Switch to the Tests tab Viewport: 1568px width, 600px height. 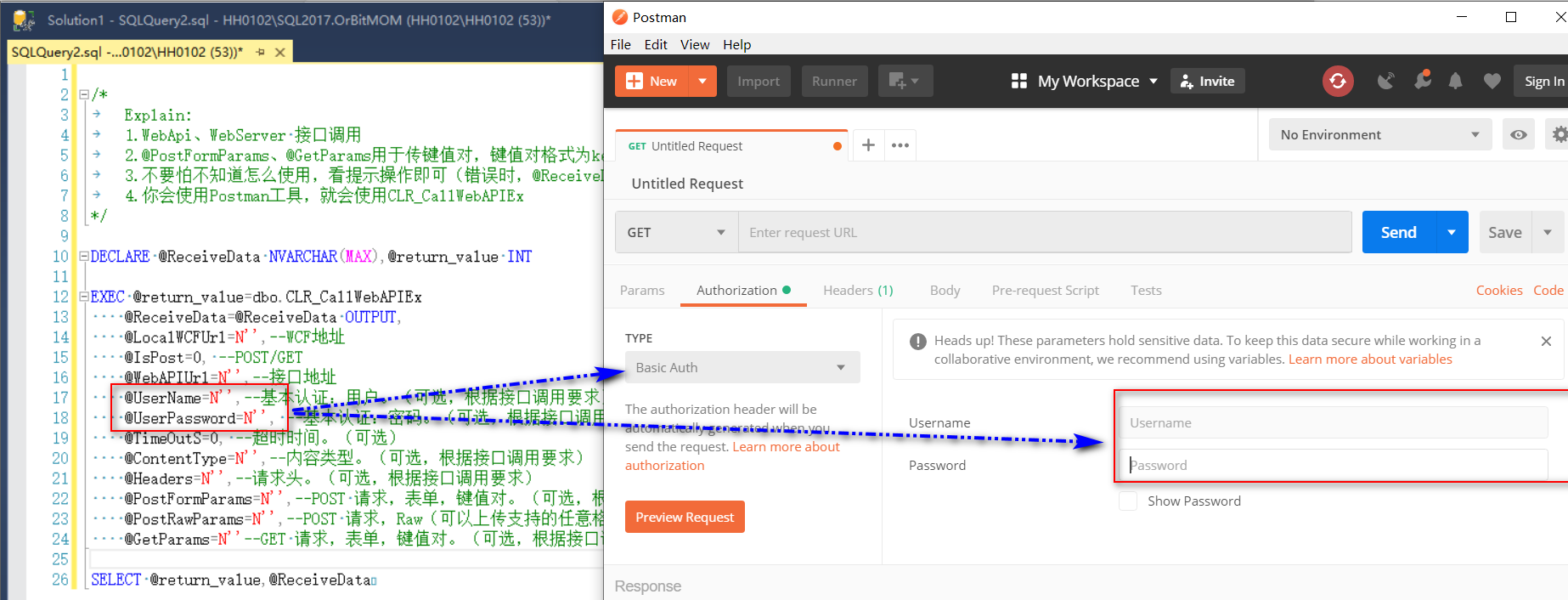(x=1146, y=291)
